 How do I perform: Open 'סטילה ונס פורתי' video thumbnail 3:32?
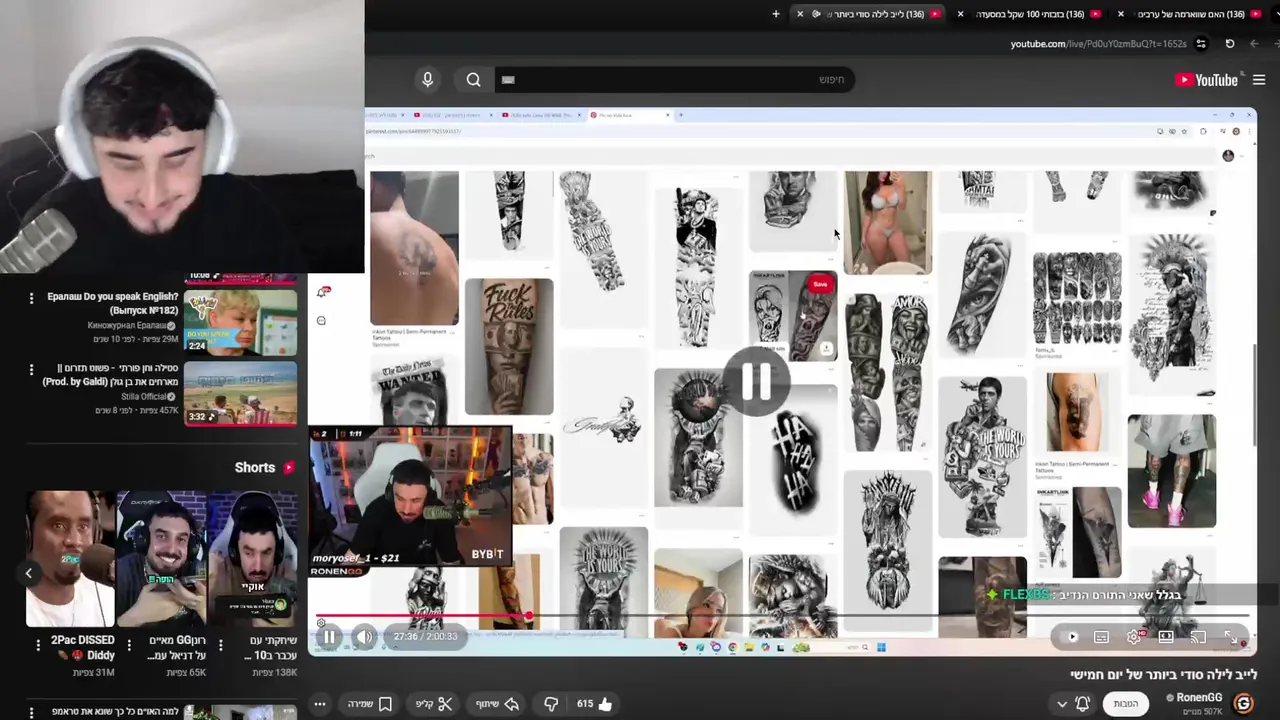click(x=240, y=393)
